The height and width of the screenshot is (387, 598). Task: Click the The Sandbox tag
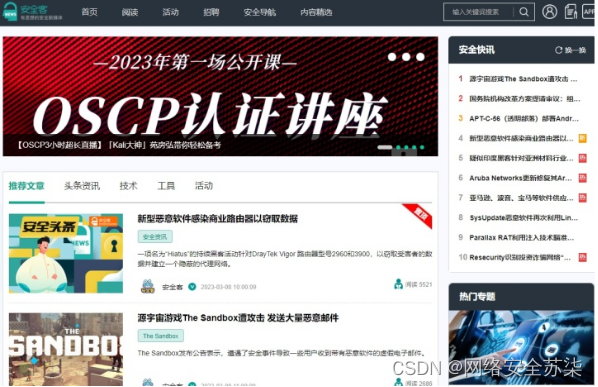[x=161, y=336]
